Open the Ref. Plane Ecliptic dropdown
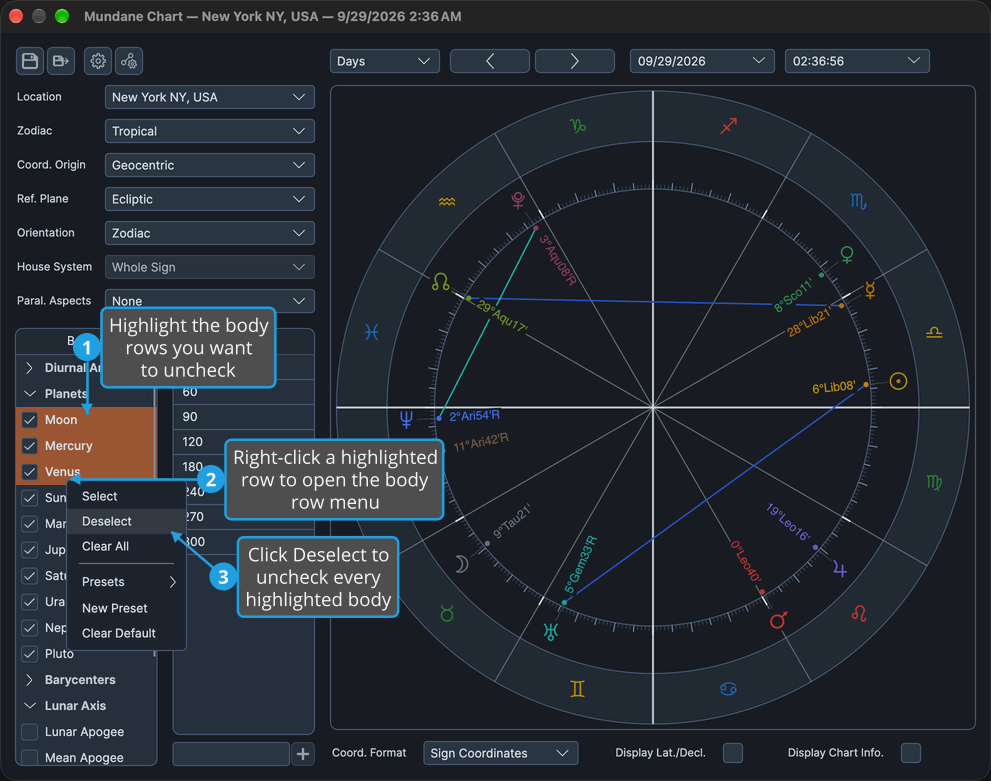991x781 pixels. click(x=210, y=200)
